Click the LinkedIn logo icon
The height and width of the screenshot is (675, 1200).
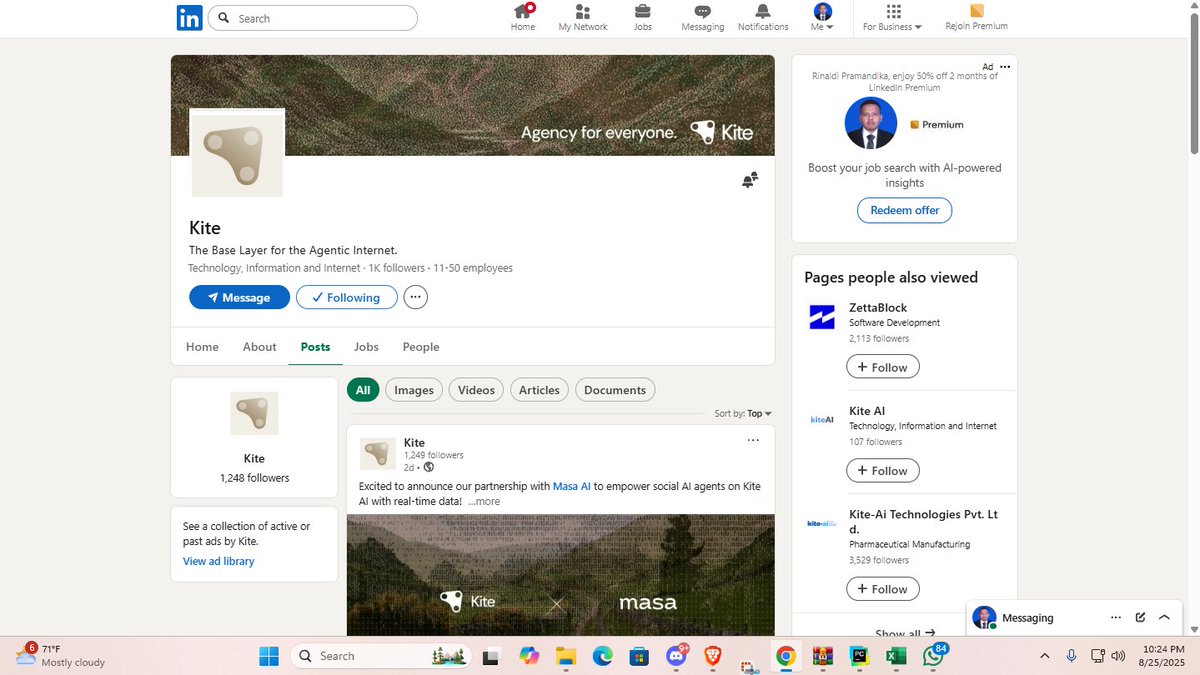point(189,18)
